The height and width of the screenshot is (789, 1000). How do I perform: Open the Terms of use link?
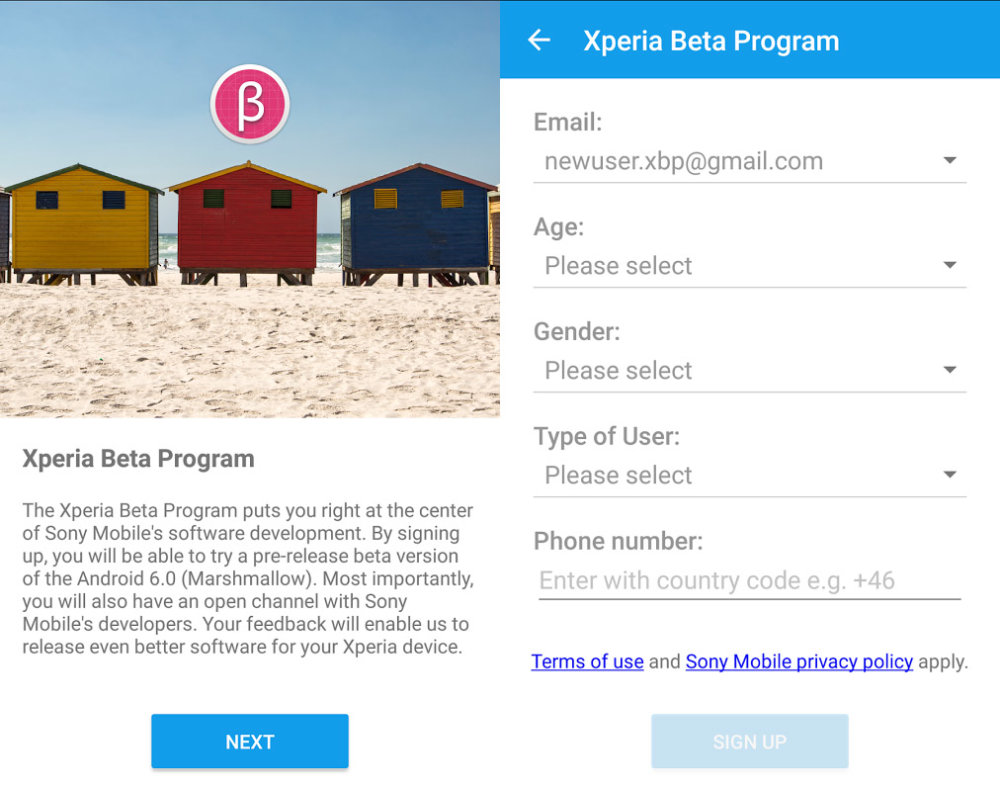(x=587, y=661)
